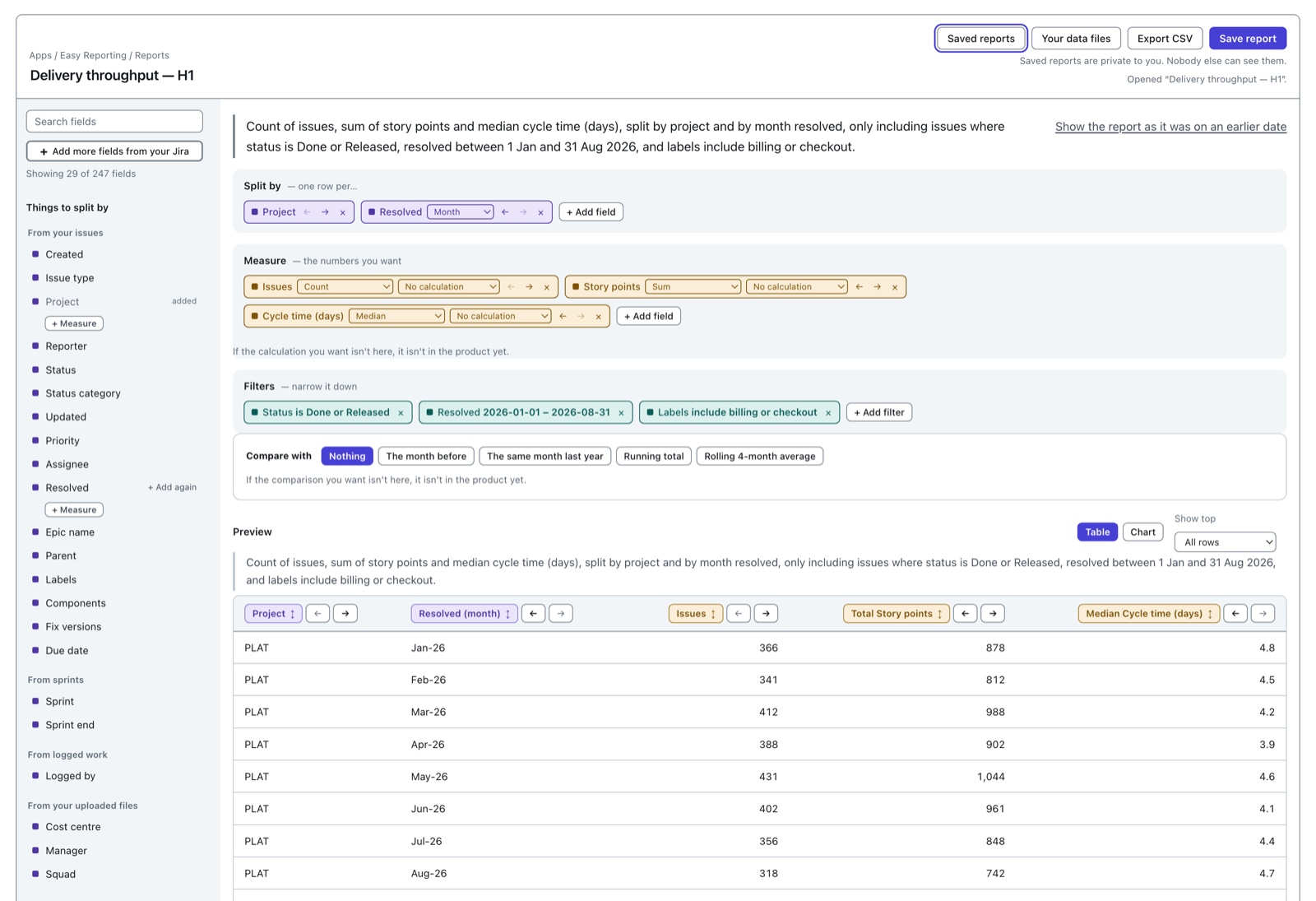Open Easy Reporting breadcrumb

coord(93,55)
